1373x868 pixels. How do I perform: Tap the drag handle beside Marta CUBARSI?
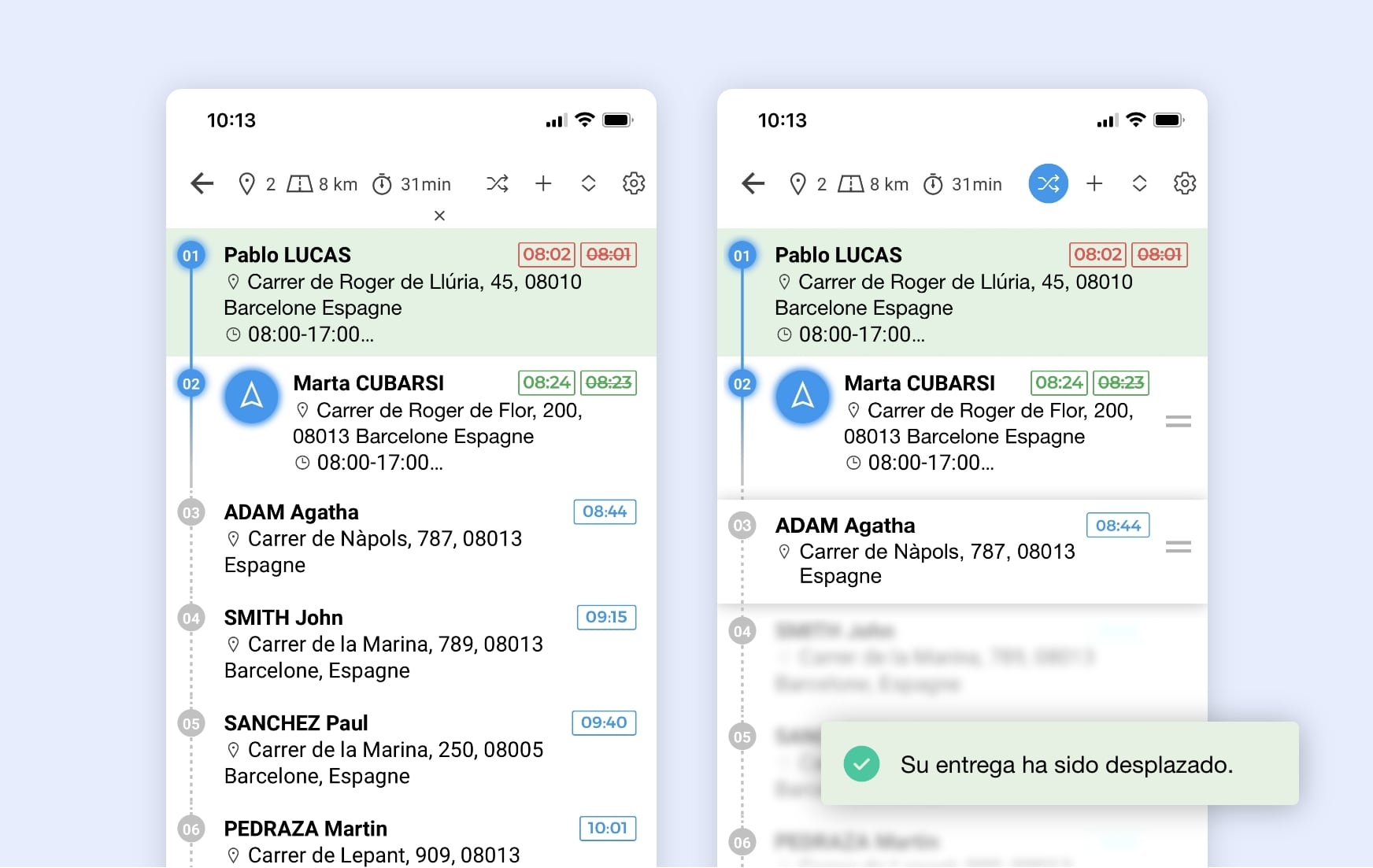pos(1178,422)
